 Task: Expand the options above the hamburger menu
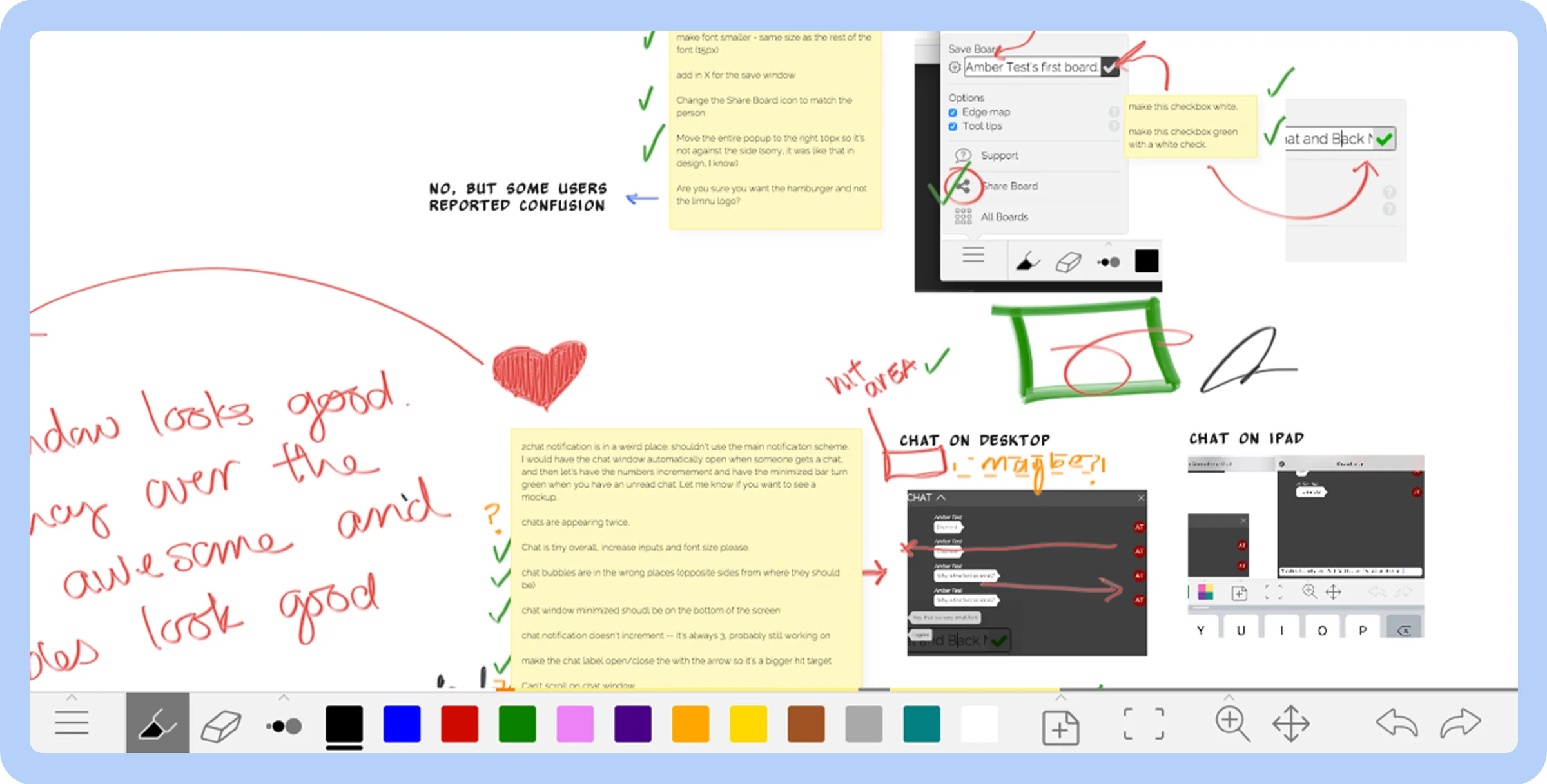[72, 697]
